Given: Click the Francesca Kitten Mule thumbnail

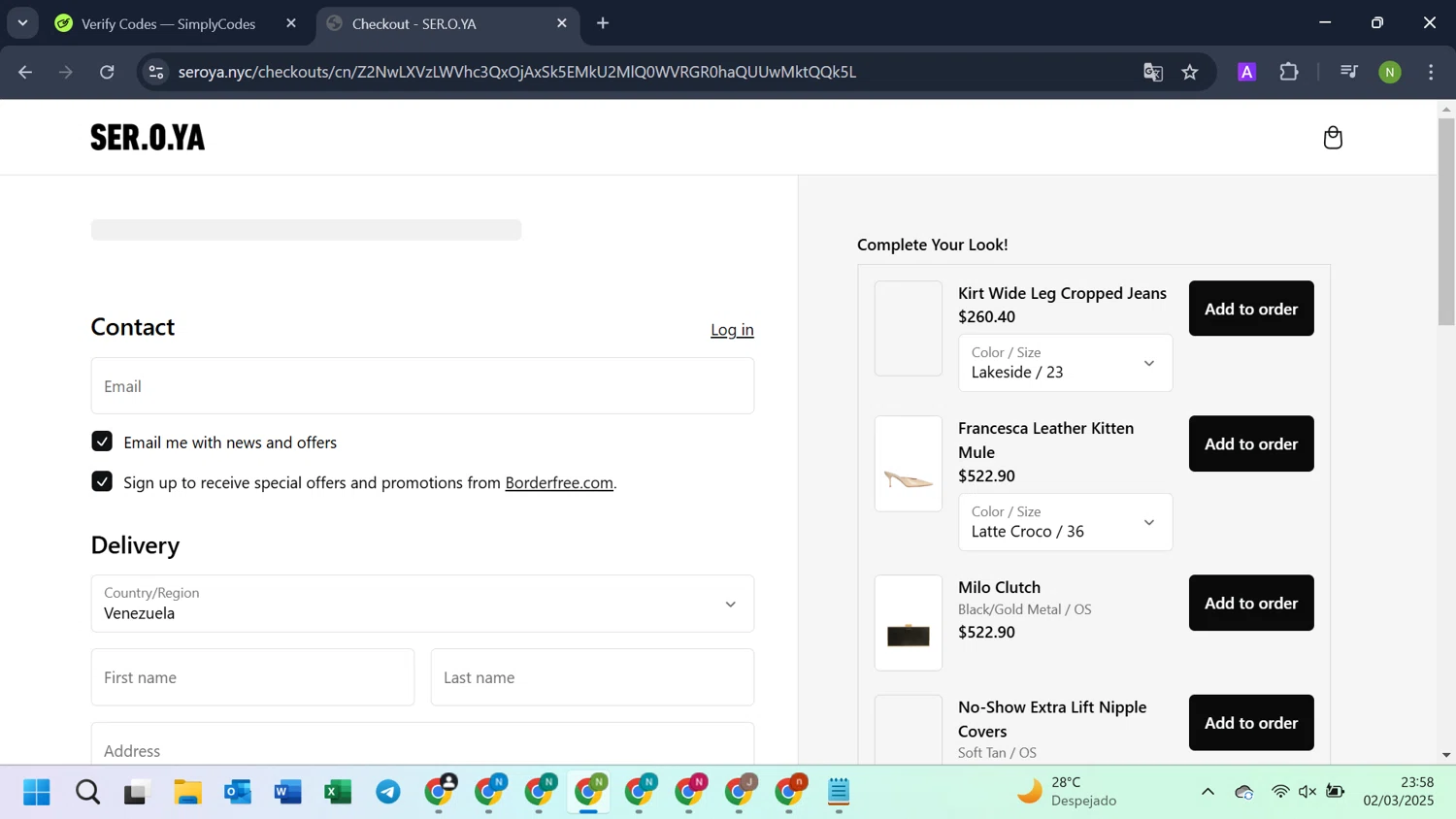Looking at the screenshot, I should (x=909, y=464).
